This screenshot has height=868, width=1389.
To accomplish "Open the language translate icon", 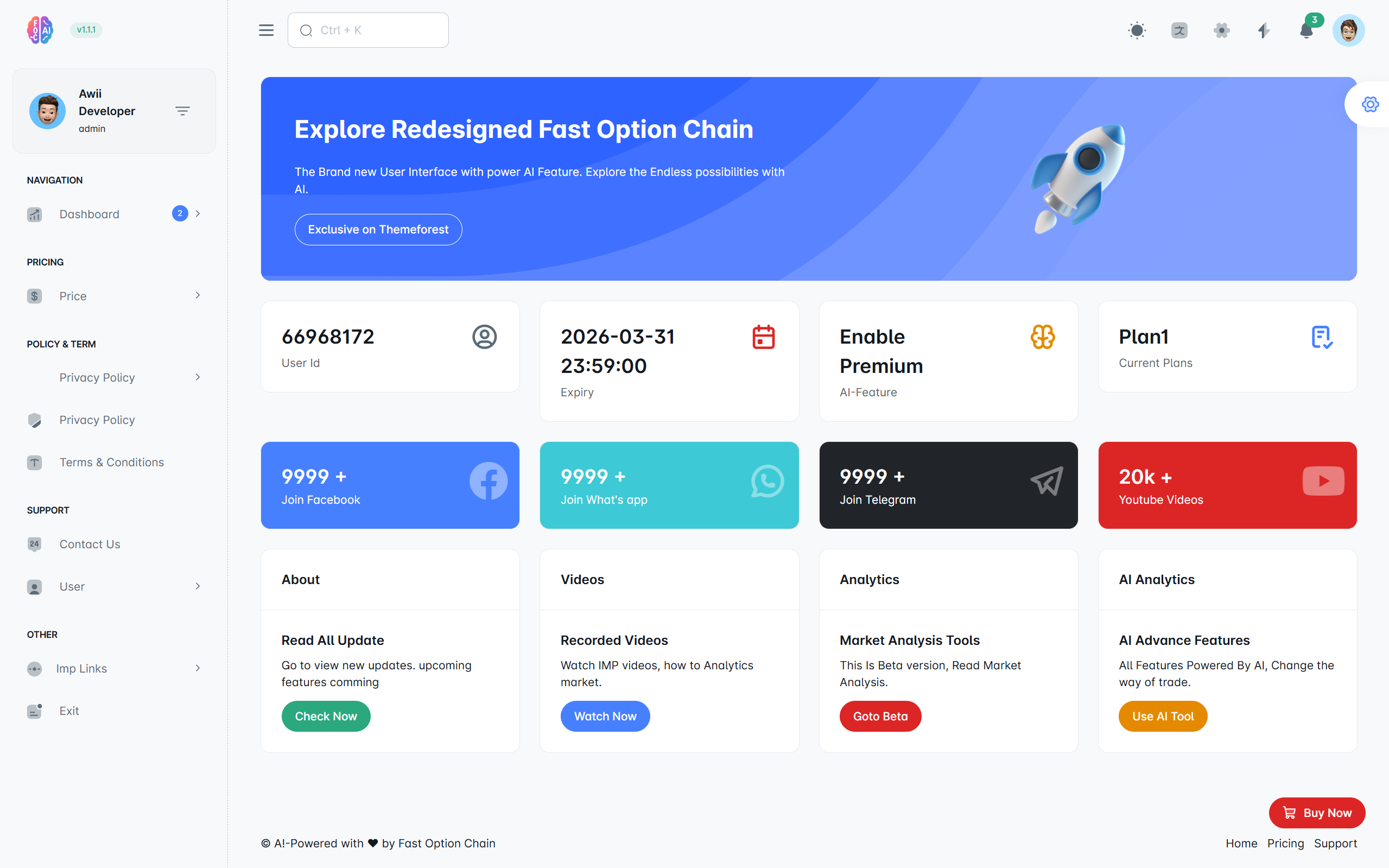I will (x=1179, y=30).
